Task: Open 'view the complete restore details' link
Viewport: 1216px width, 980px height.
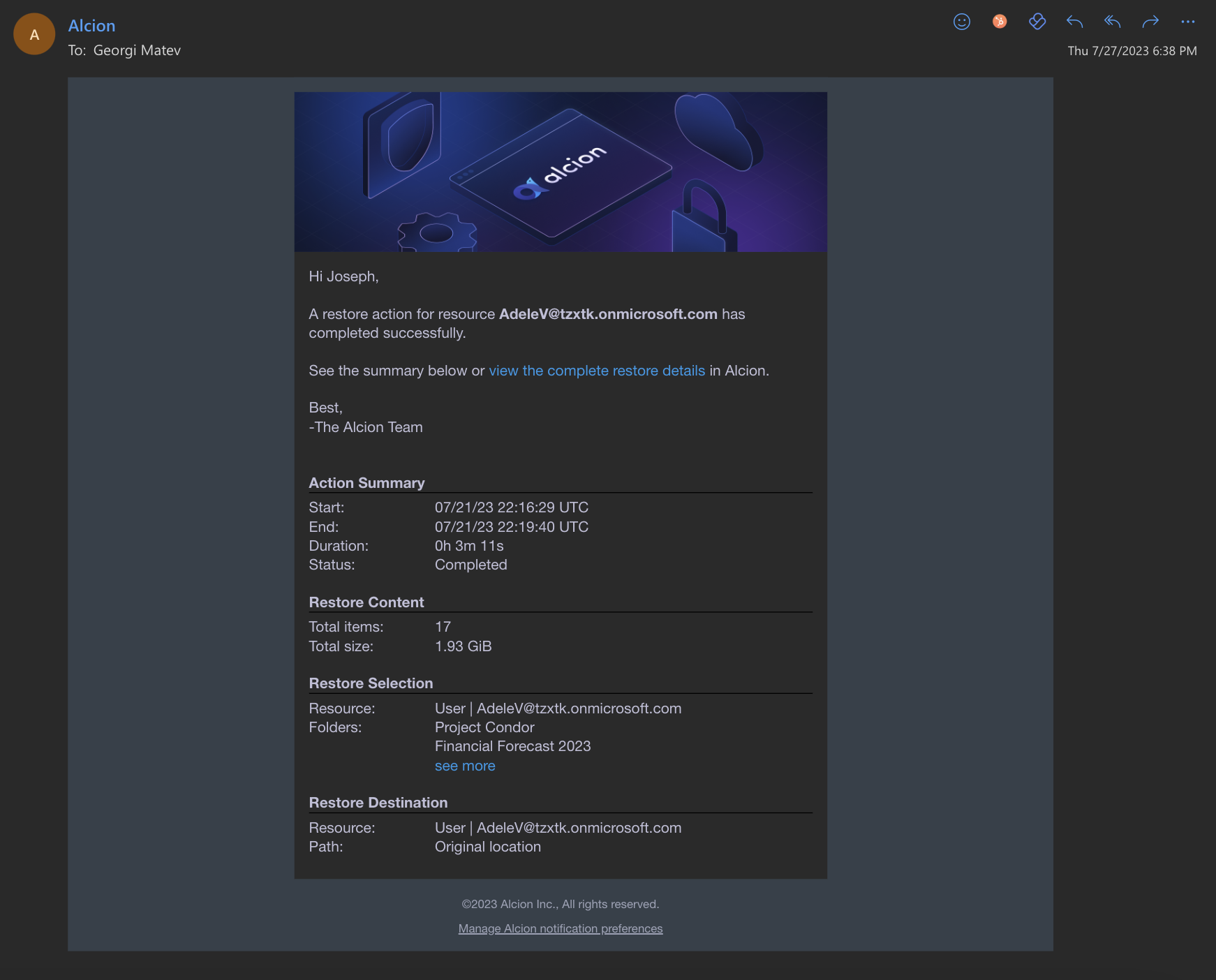Action: tap(597, 371)
